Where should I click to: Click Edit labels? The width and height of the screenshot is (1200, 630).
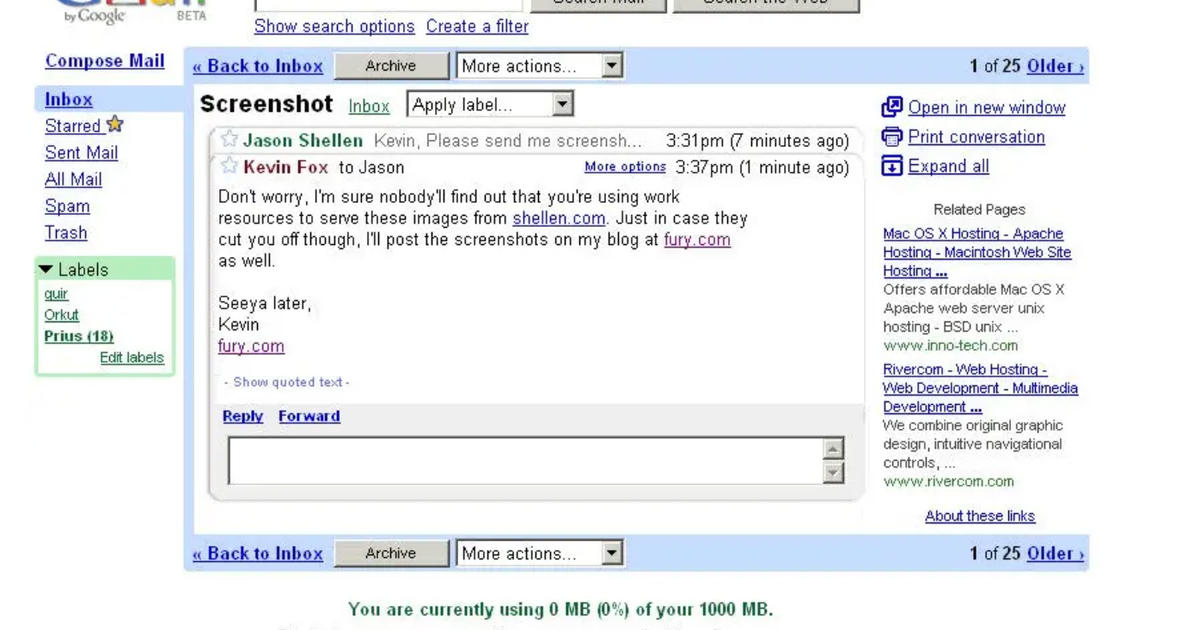132,357
